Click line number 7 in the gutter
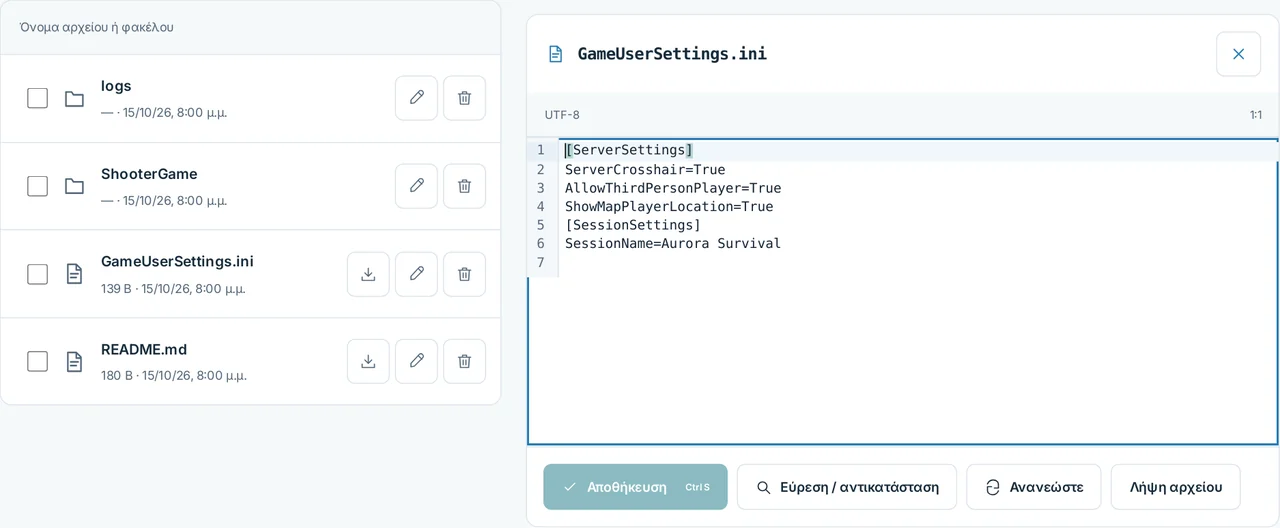 (540, 262)
